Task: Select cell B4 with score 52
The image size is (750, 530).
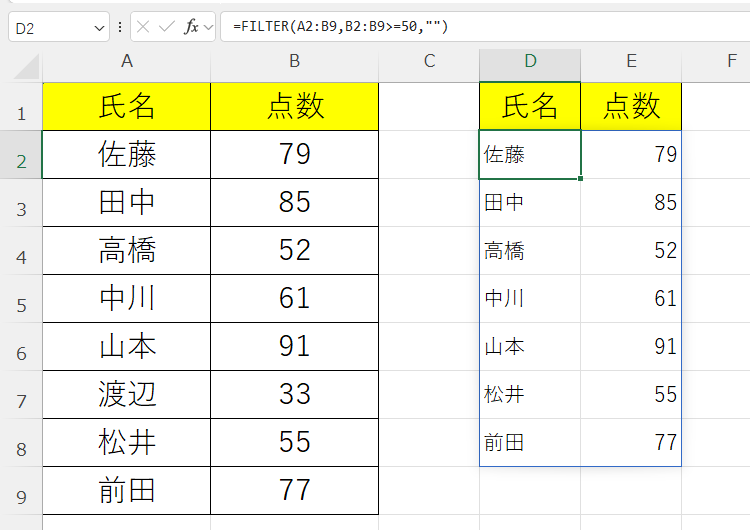Action: 295,251
